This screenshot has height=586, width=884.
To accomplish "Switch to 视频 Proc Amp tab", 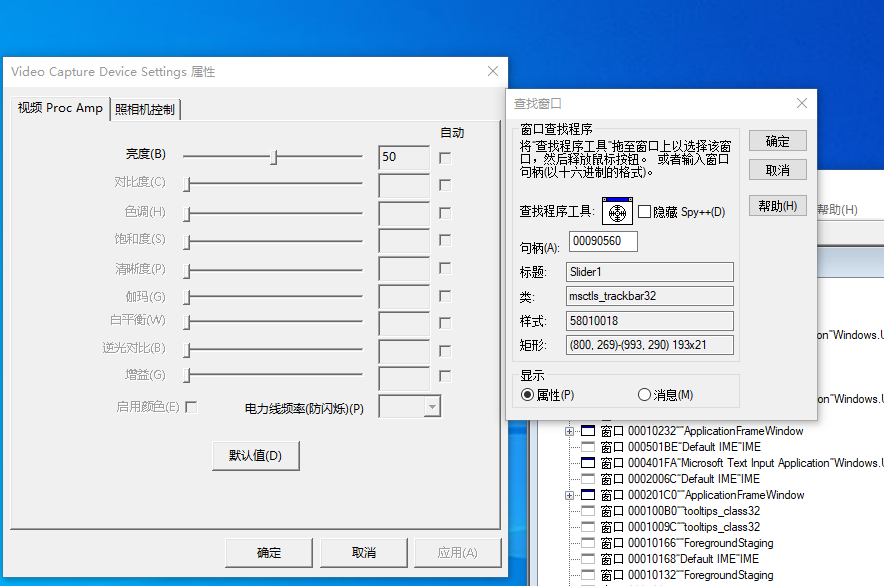I will pyautogui.click(x=60, y=108).
